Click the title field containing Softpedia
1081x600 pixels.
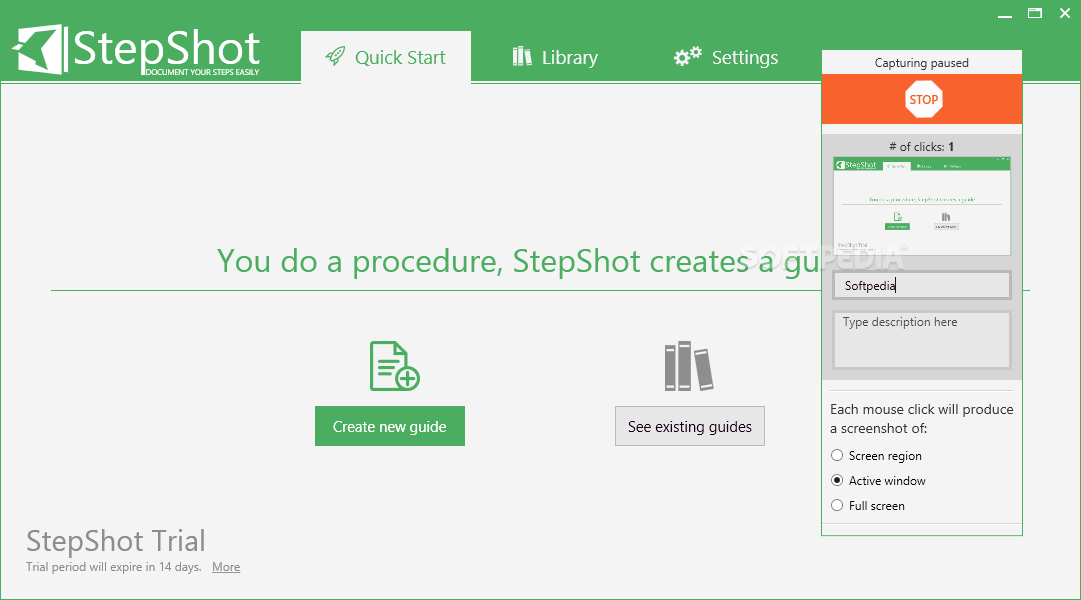click(x=922, y=286)
